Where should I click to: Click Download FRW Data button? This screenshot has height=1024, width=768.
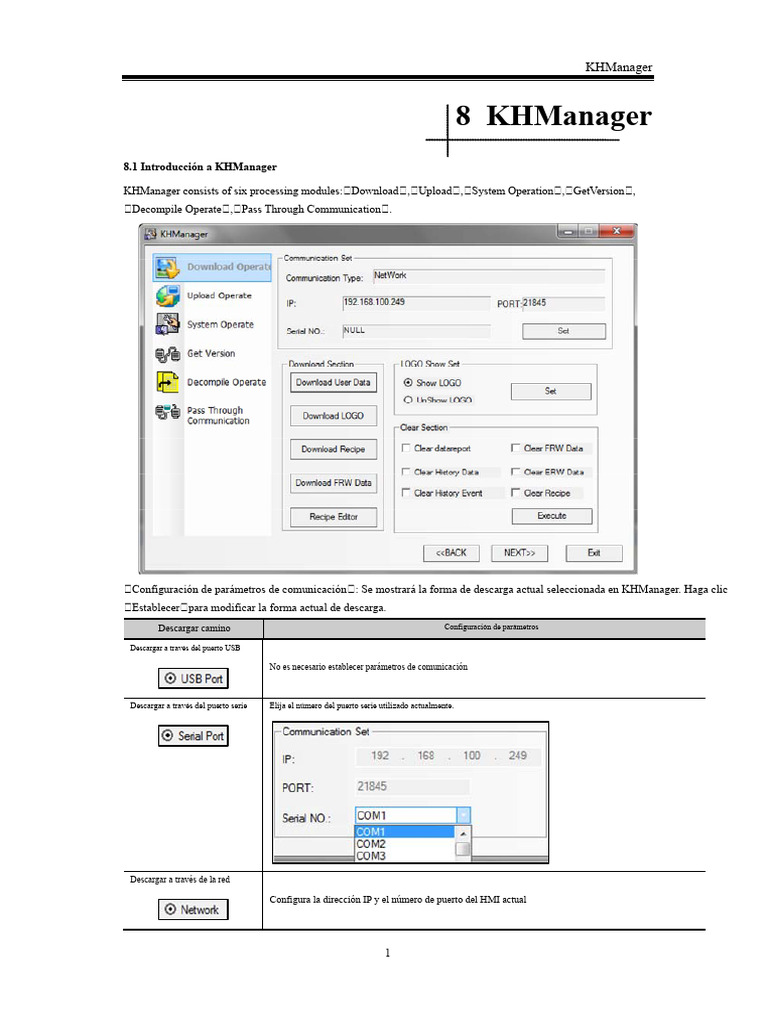pos(333,483)
